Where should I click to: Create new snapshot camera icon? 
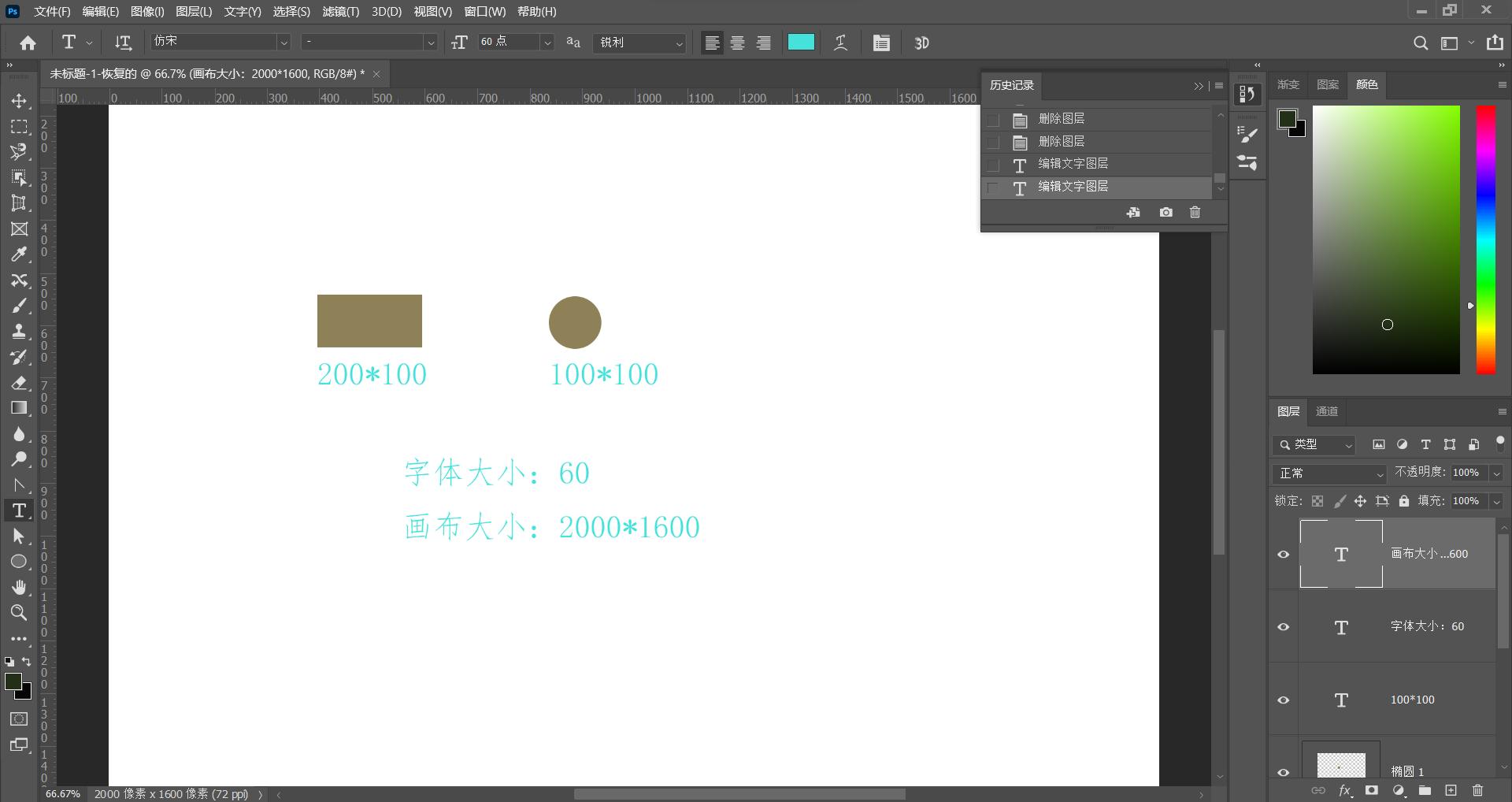point(1165,212)
